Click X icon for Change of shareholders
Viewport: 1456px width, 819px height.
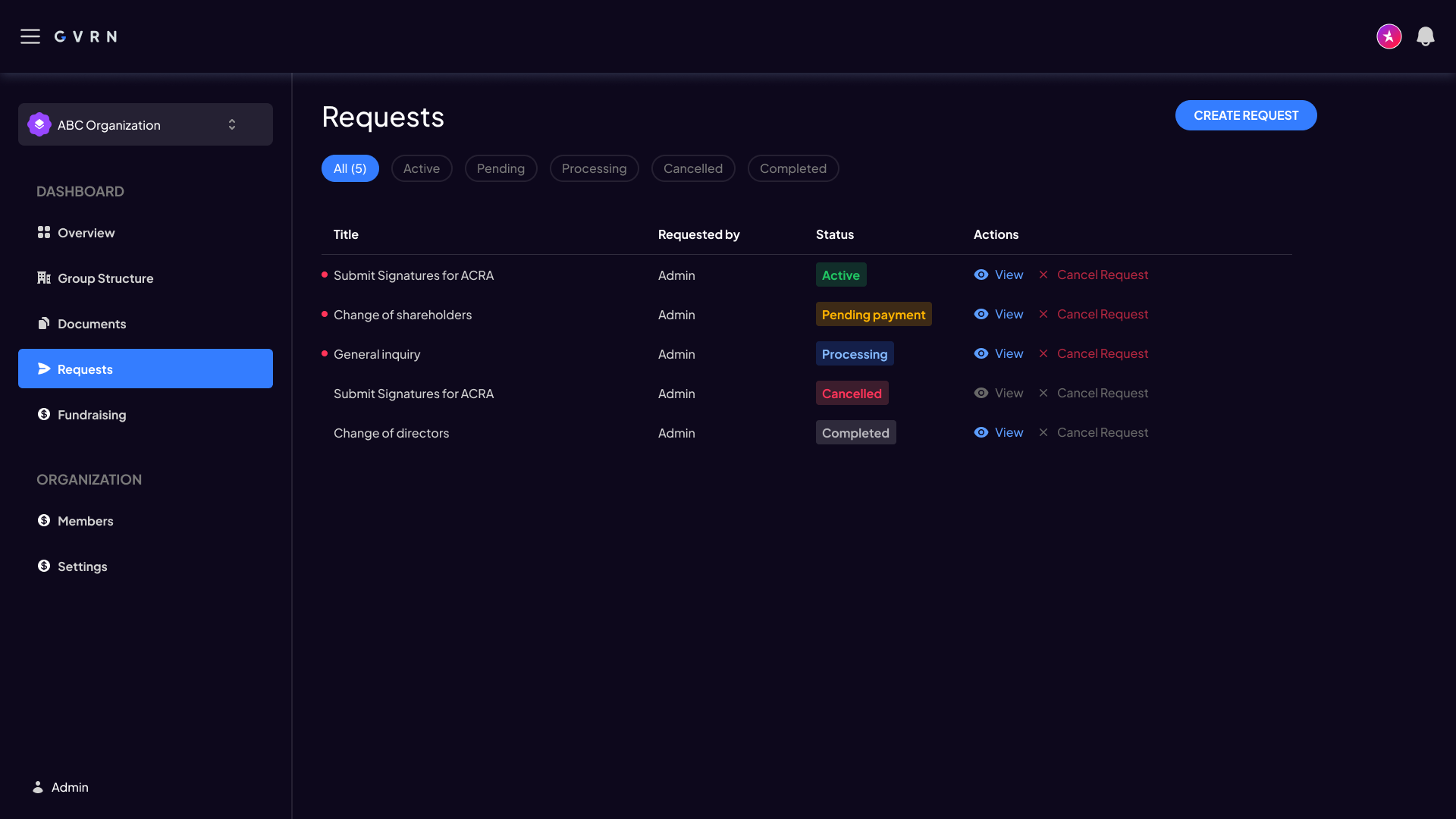1043,314
